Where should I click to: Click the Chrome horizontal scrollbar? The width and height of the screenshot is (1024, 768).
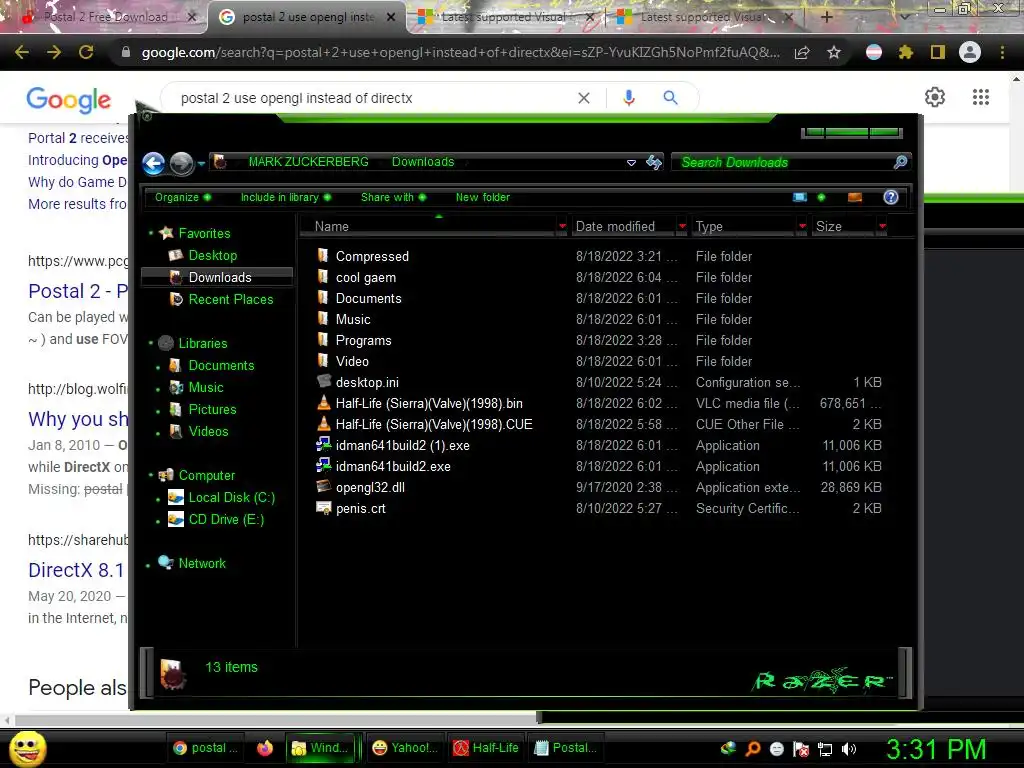click(x=276, y=720)
